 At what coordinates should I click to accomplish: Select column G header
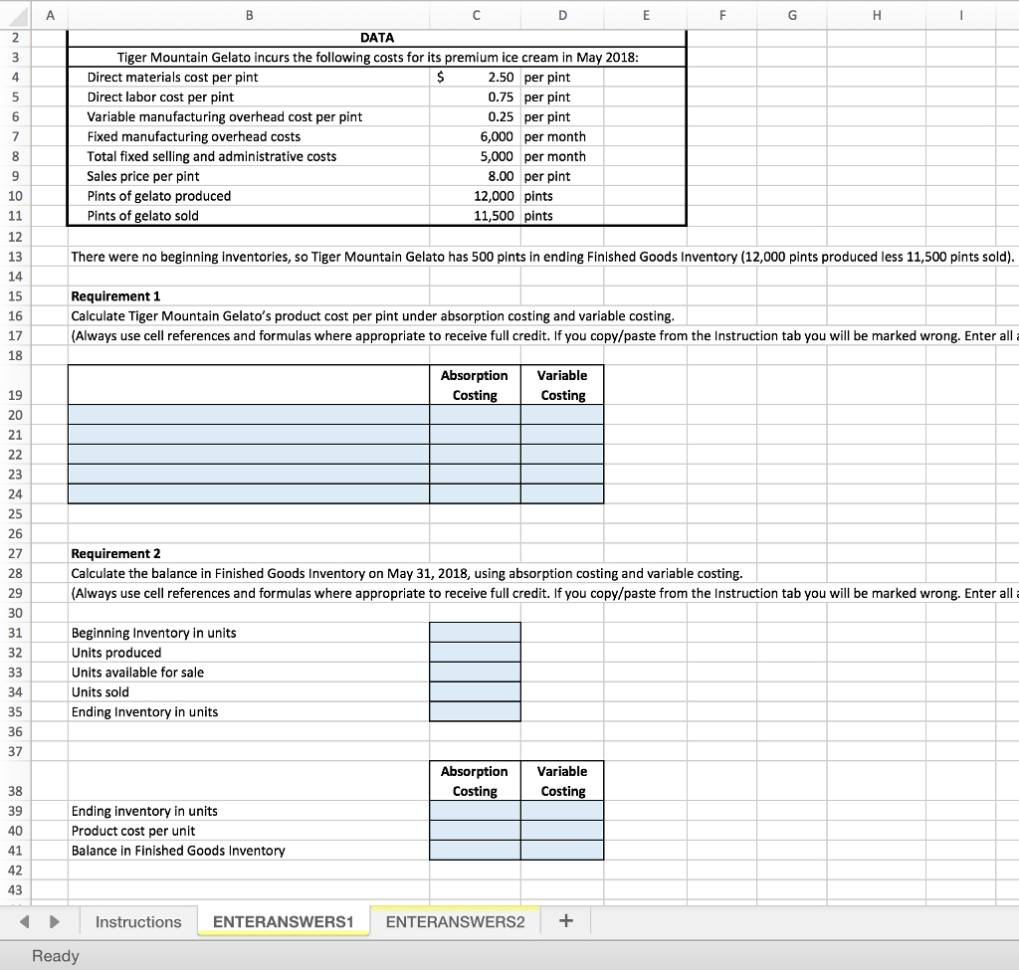tap(791, 15)
